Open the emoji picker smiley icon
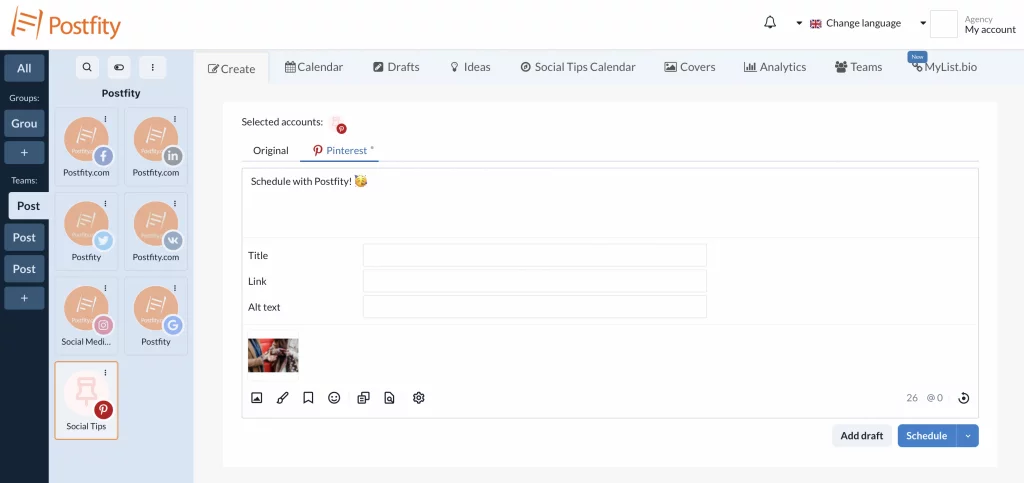 pos(334,397)
